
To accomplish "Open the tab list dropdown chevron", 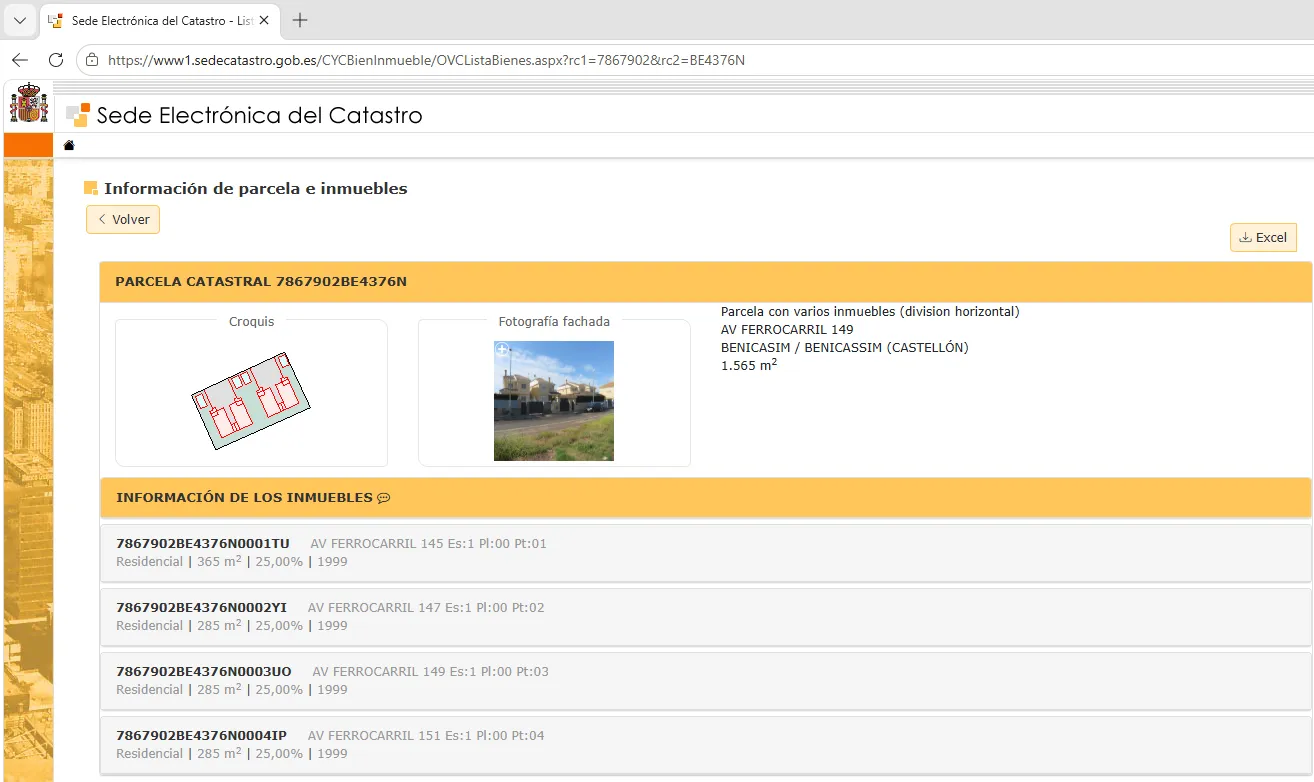I will [19, 20].
